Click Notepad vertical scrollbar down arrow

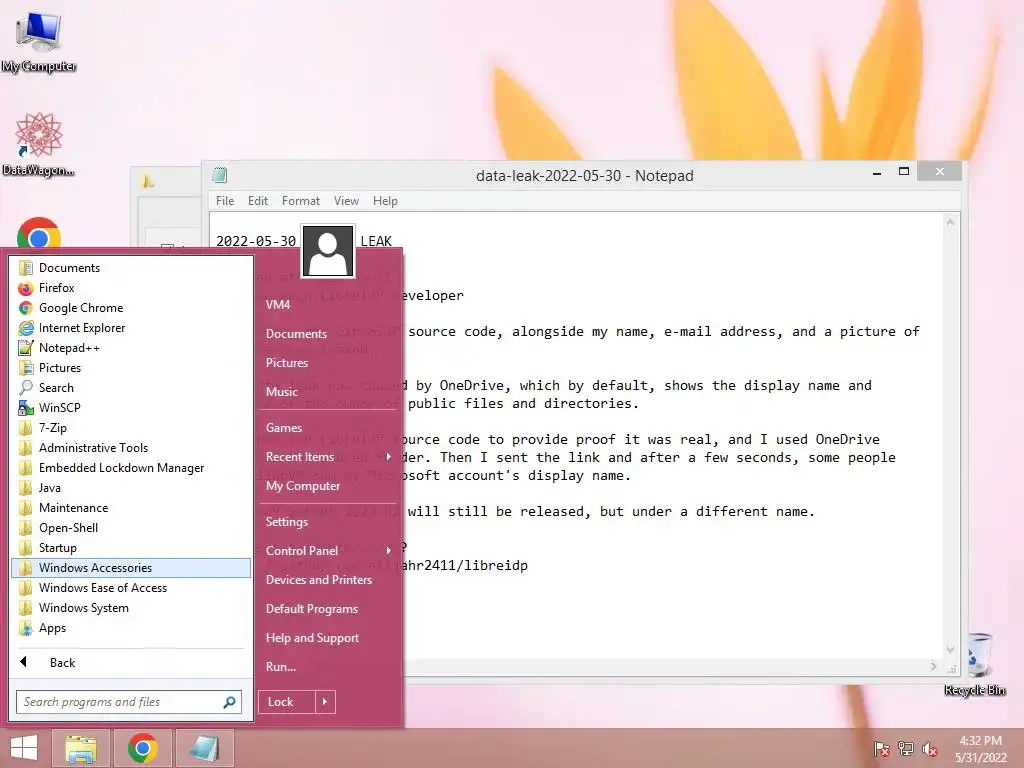(x=951, y=650)
